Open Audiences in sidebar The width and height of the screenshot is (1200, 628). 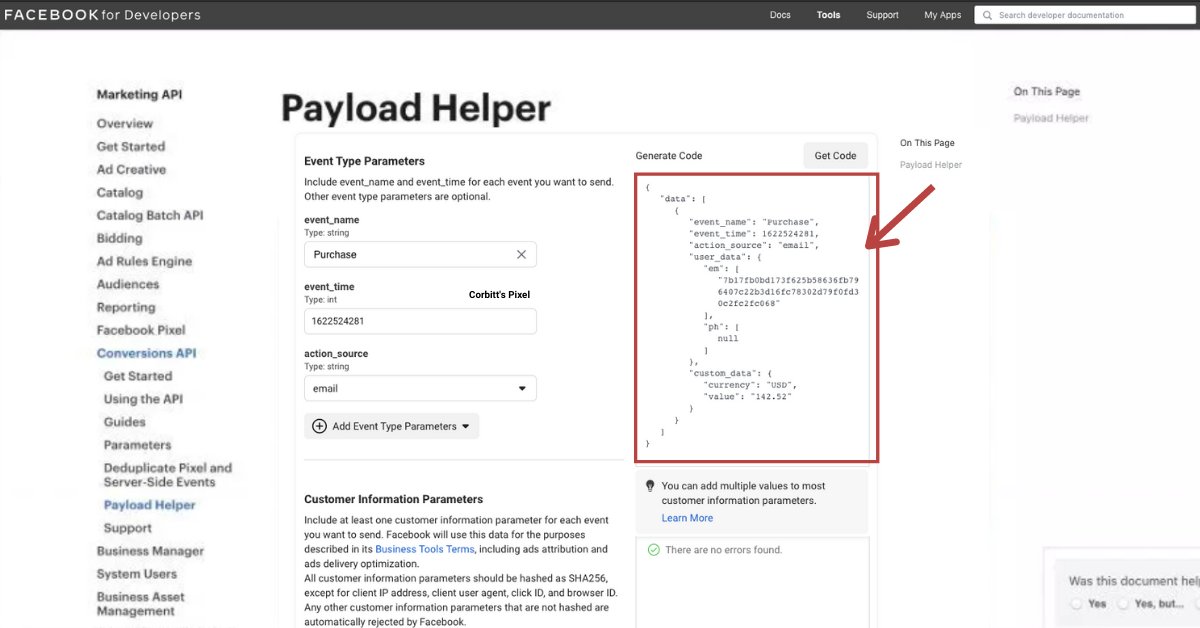pyautogui.click(x=127, y=285)
